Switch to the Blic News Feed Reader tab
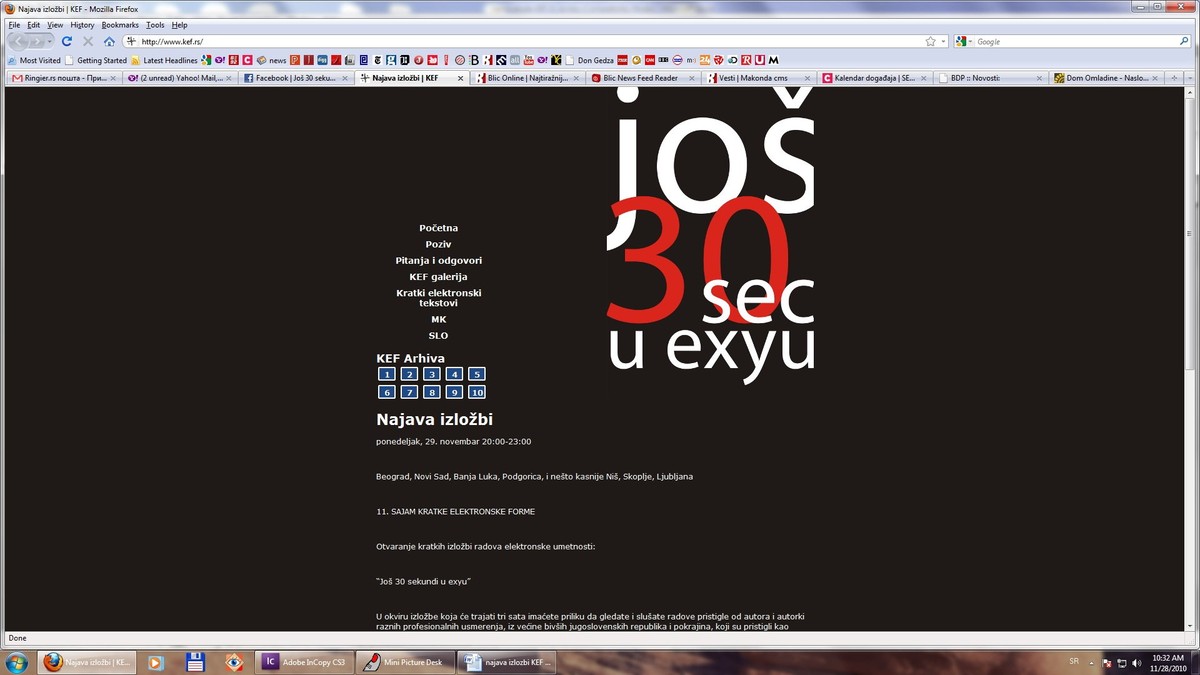The image size is (1200, 675). coord(639,77)
